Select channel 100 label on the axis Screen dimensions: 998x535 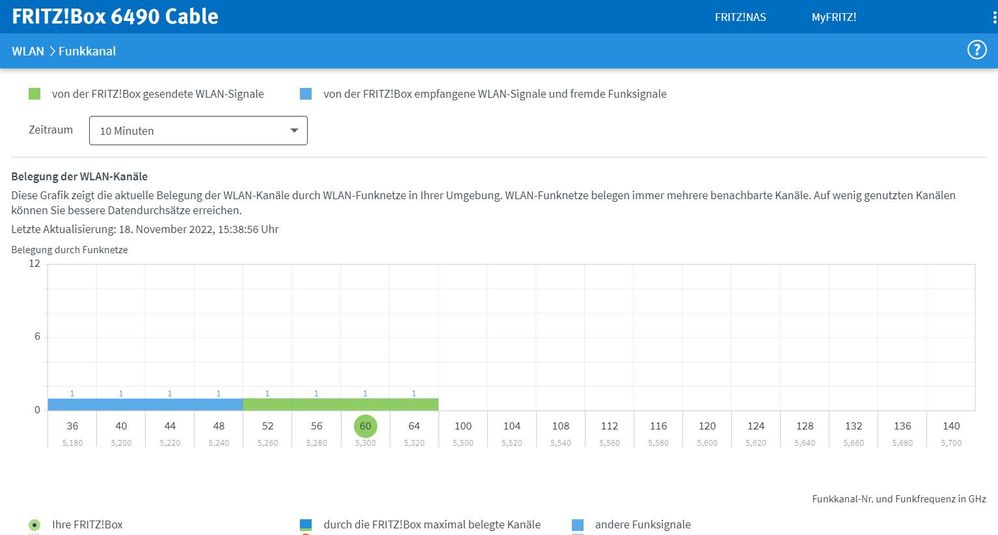click(463, 426)
